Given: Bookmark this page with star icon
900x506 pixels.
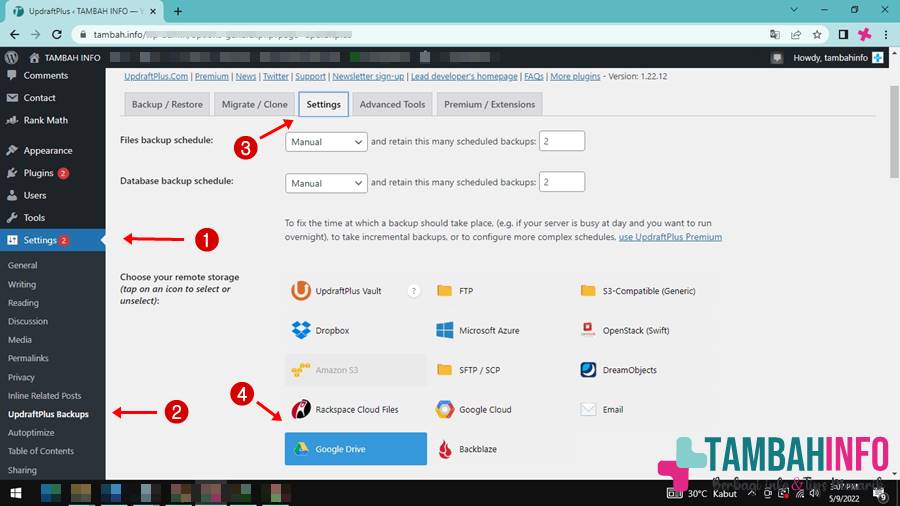Looking at the screenshot, I should click(x=817, y=34).
